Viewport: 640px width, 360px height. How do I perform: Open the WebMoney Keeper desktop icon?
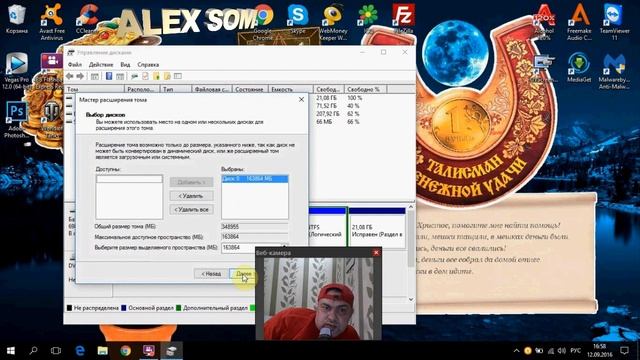[333, 22]
